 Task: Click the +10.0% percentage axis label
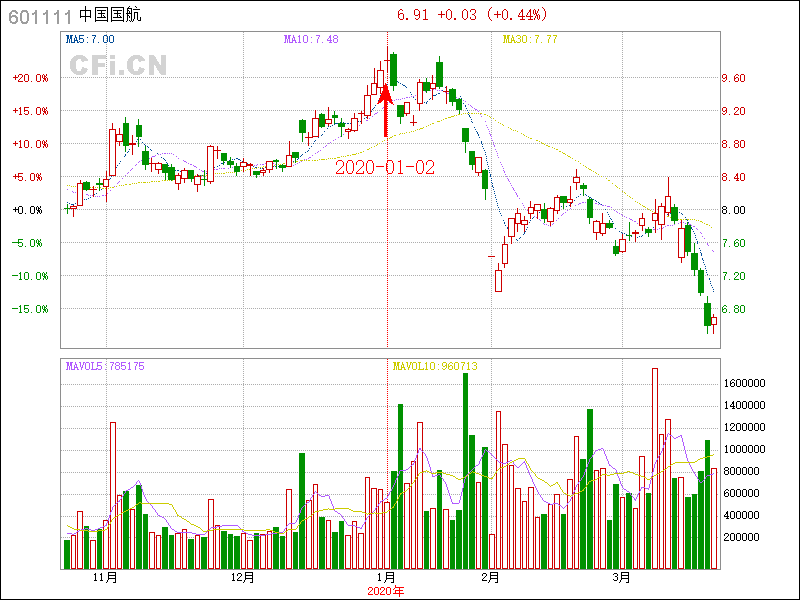31,144
